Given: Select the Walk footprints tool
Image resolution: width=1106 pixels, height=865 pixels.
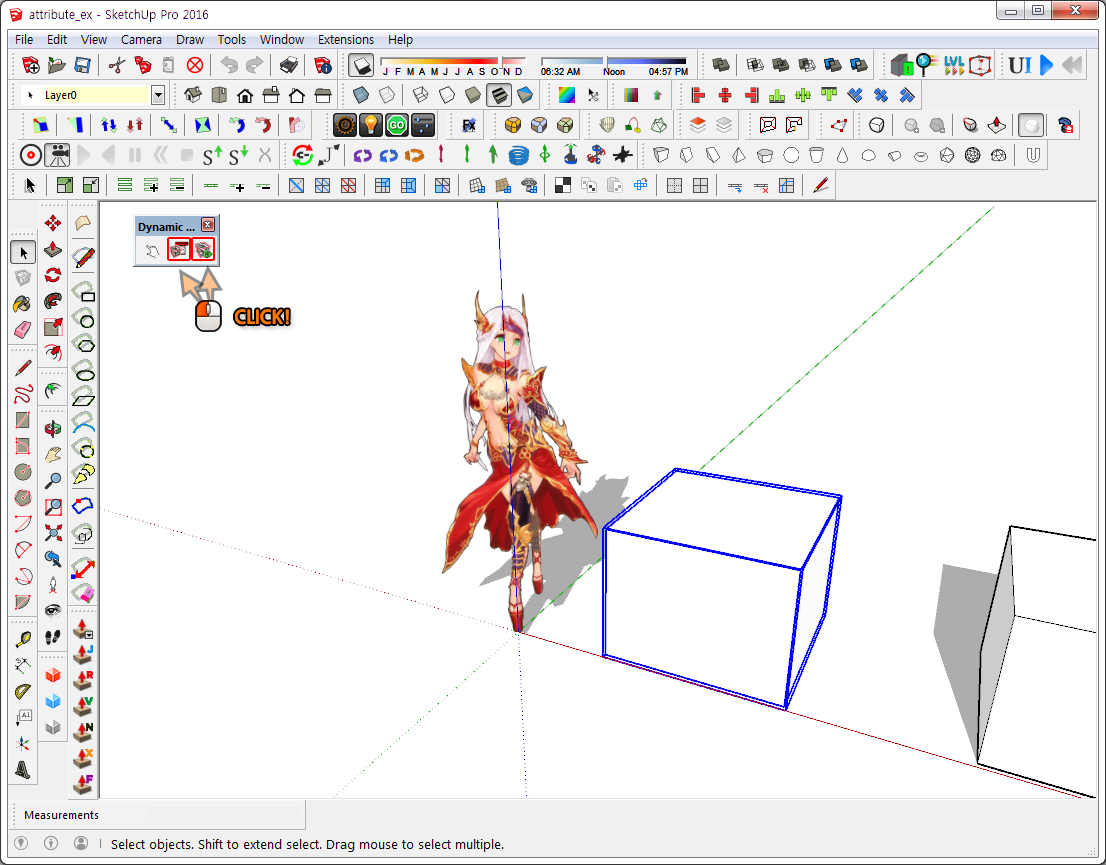Looking at the screenshot, I should point(53,637).
